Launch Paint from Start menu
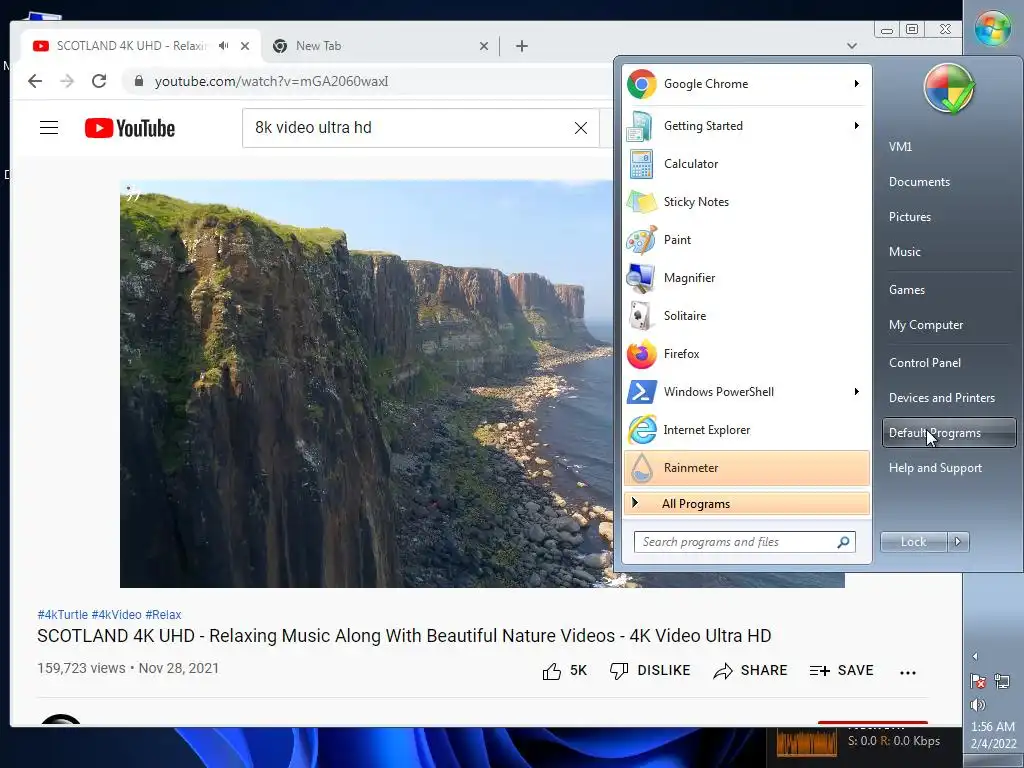The height and width of the screenshot is (768, 1024). click(746, 240)
